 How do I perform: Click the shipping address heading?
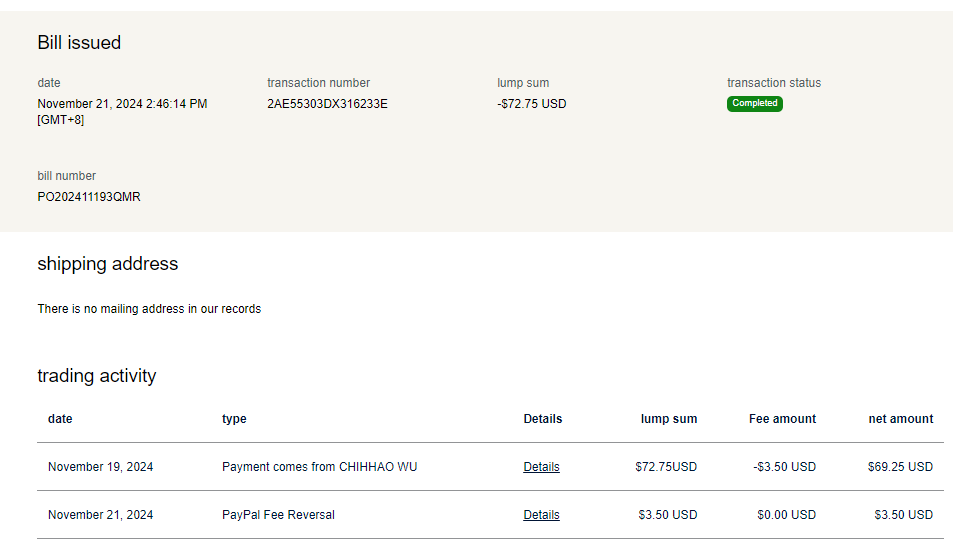point(107,264)
